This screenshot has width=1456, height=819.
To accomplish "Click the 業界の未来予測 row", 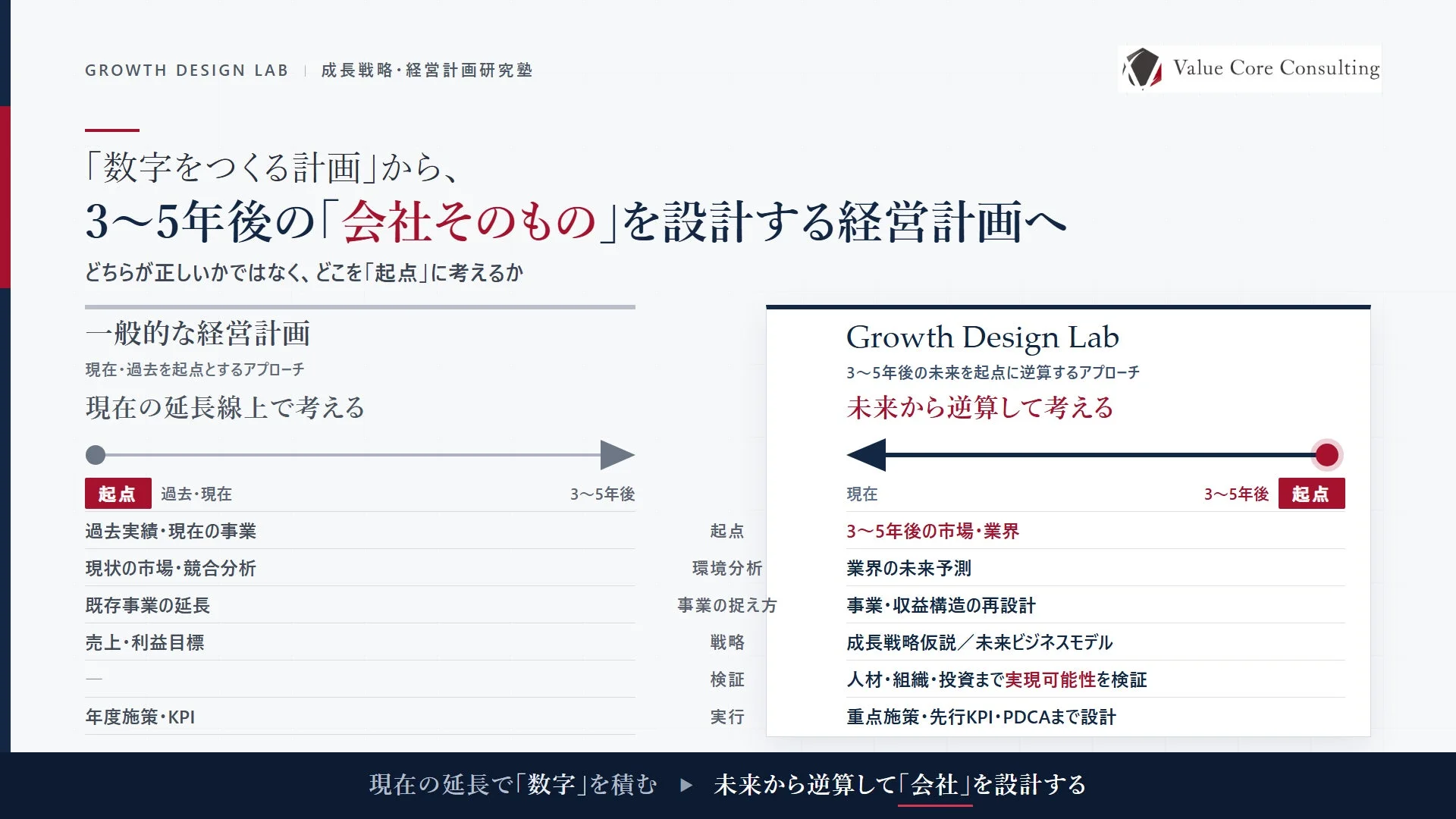I will [1096, 568].
